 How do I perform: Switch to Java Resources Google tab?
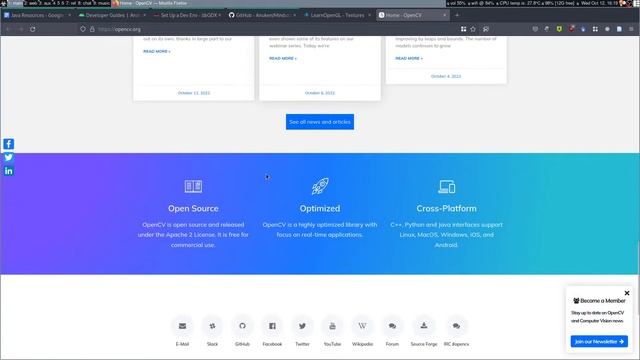tap(38, 15)
